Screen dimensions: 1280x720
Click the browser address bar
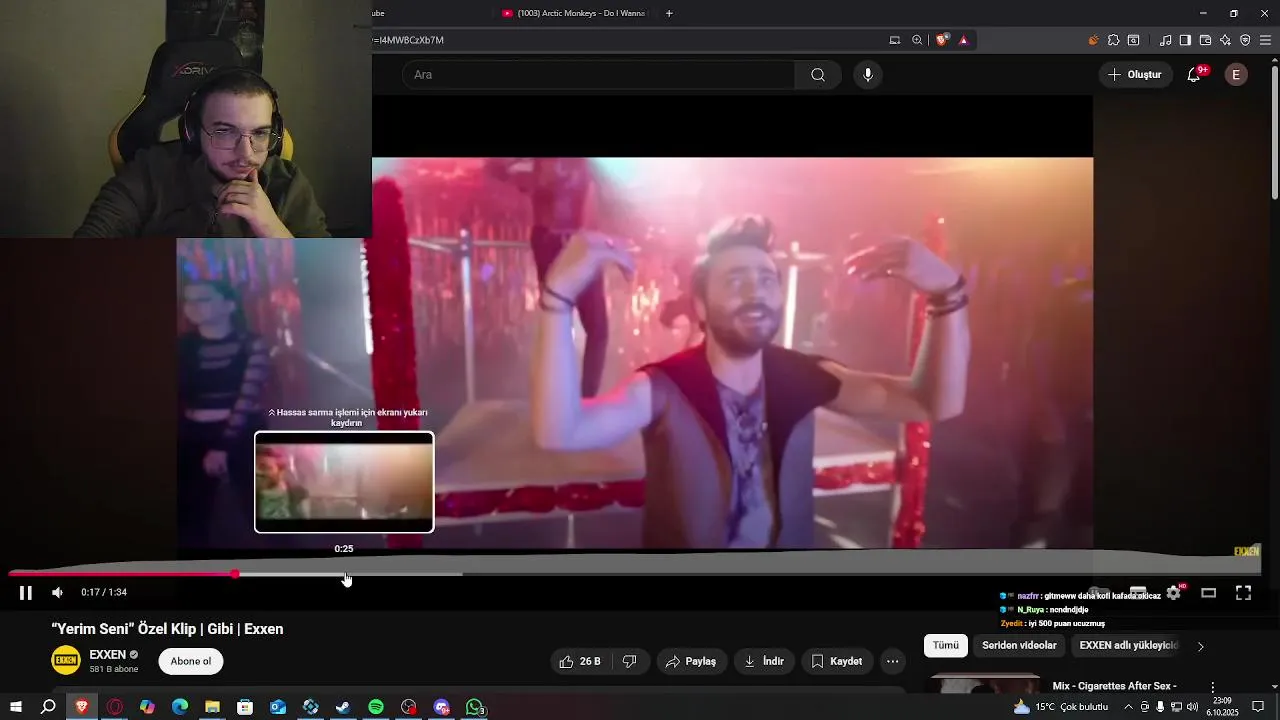(x=630, y=40)
